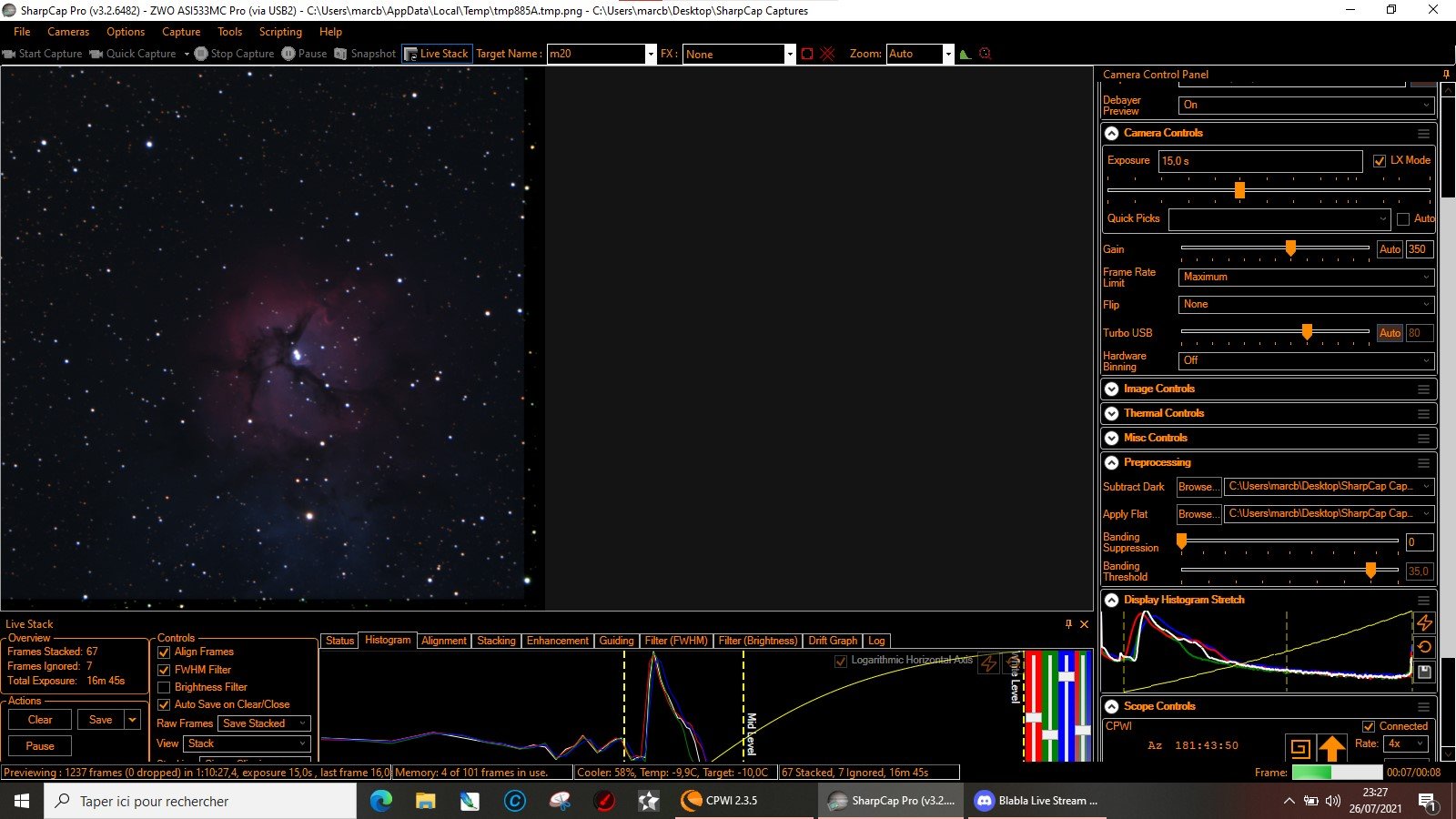The width and height of the screenshot is (1456, 819).
Task: Pin the Live Stack panel
Action: (1068, 624)
